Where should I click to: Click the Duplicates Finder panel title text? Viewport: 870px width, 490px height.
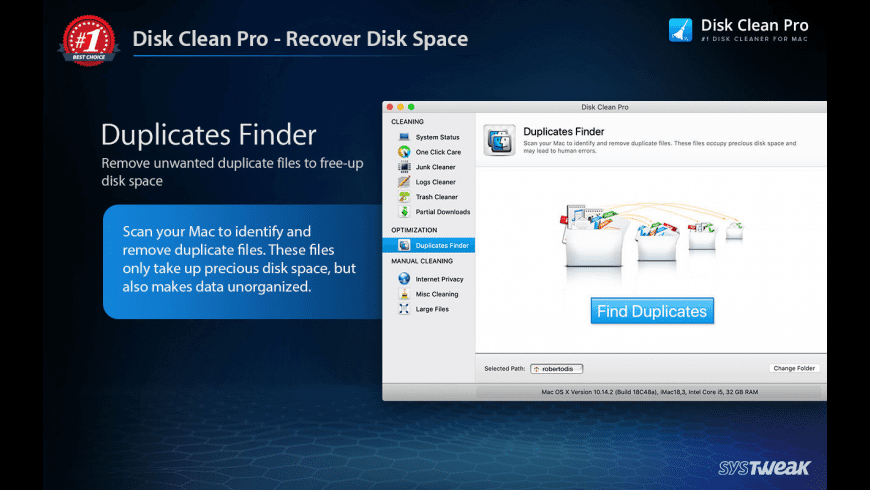tap(564, 132)
